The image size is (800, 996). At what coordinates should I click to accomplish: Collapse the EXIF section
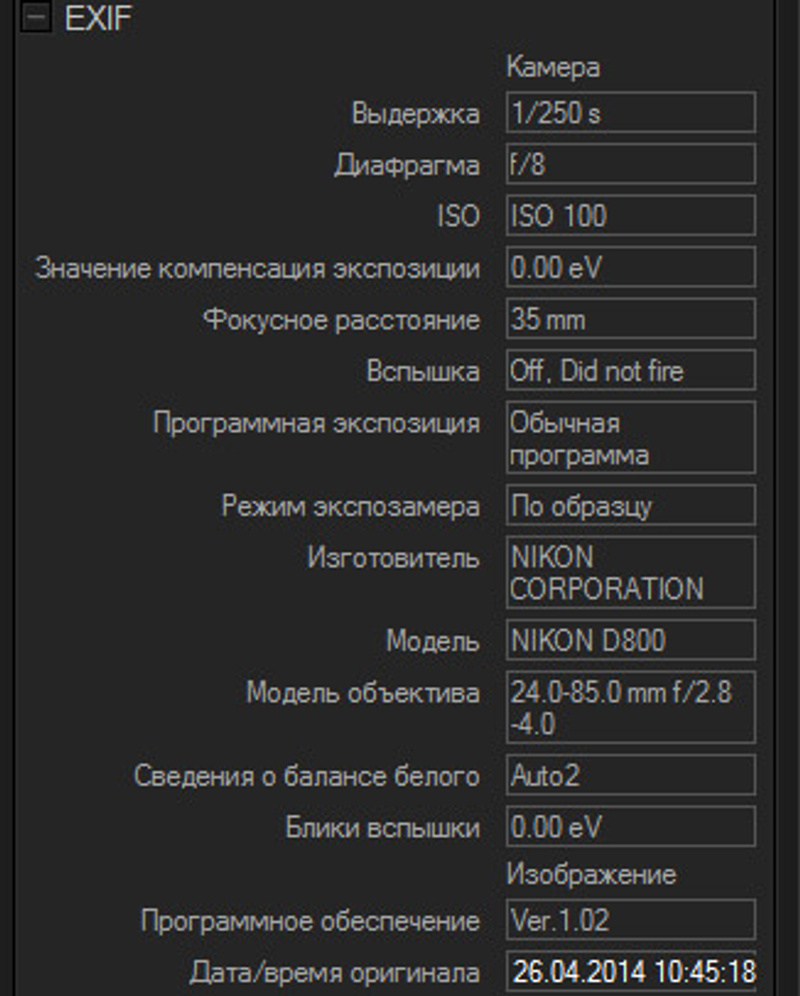[x=36, y=17]
